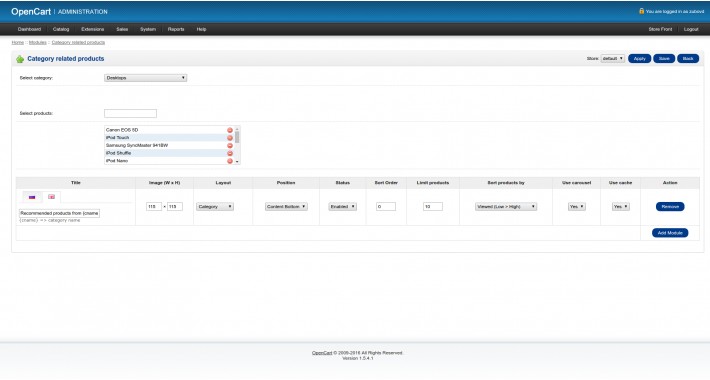Click the Remove module button

pyautogui.click(x=670, y=207)
